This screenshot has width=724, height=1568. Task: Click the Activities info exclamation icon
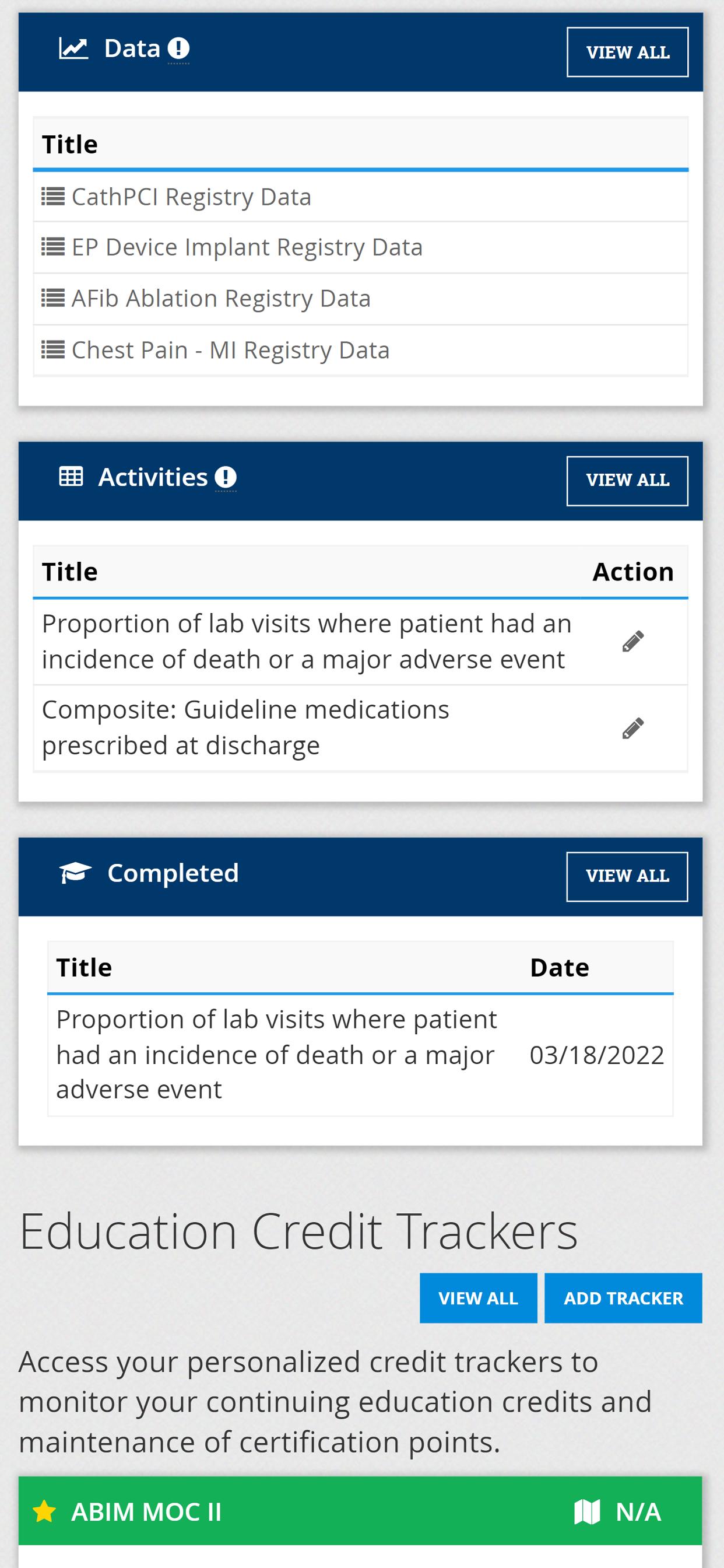coord(226,477)
